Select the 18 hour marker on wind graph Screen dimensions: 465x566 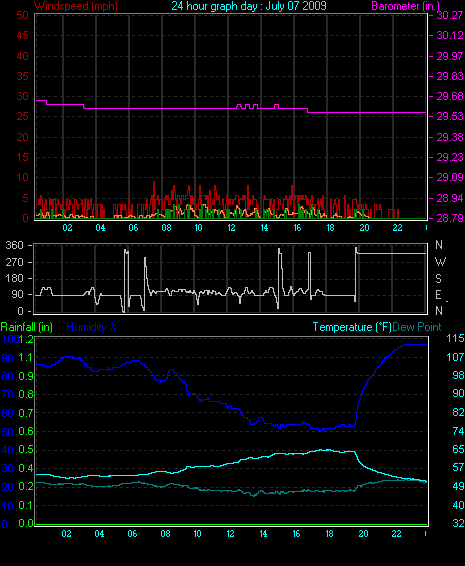click(330, 228)
